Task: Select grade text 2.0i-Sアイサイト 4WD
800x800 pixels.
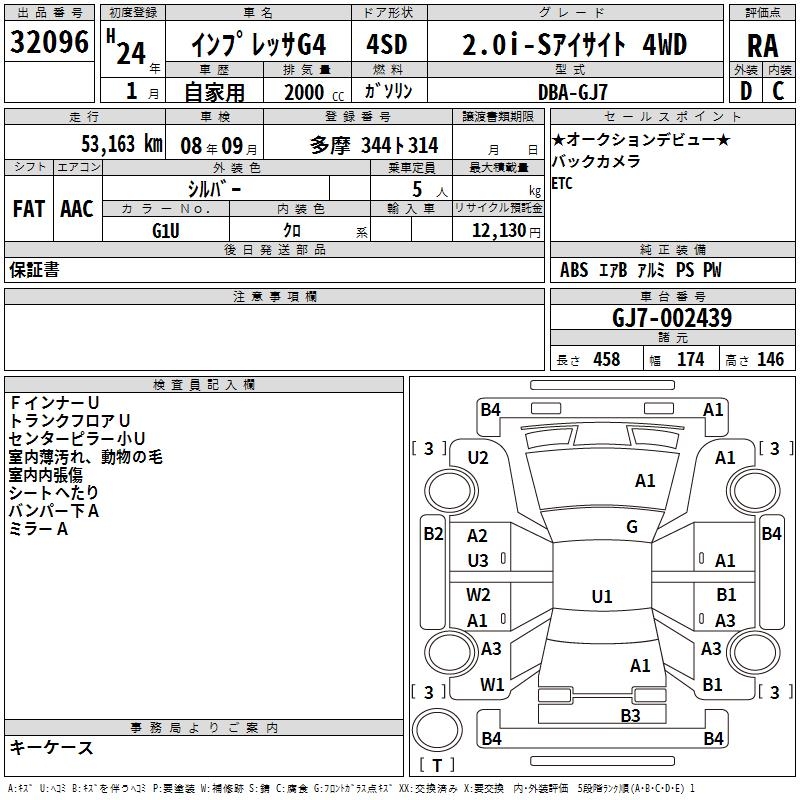Action: (x=574, y=44)
